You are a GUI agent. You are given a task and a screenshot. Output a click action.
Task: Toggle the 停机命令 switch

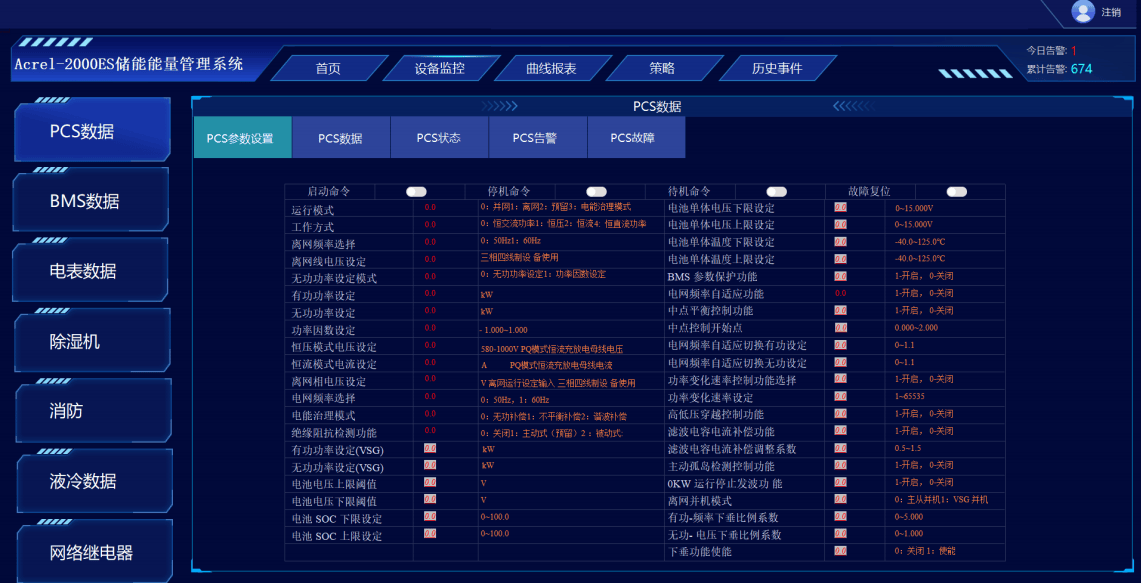[596, 191]
